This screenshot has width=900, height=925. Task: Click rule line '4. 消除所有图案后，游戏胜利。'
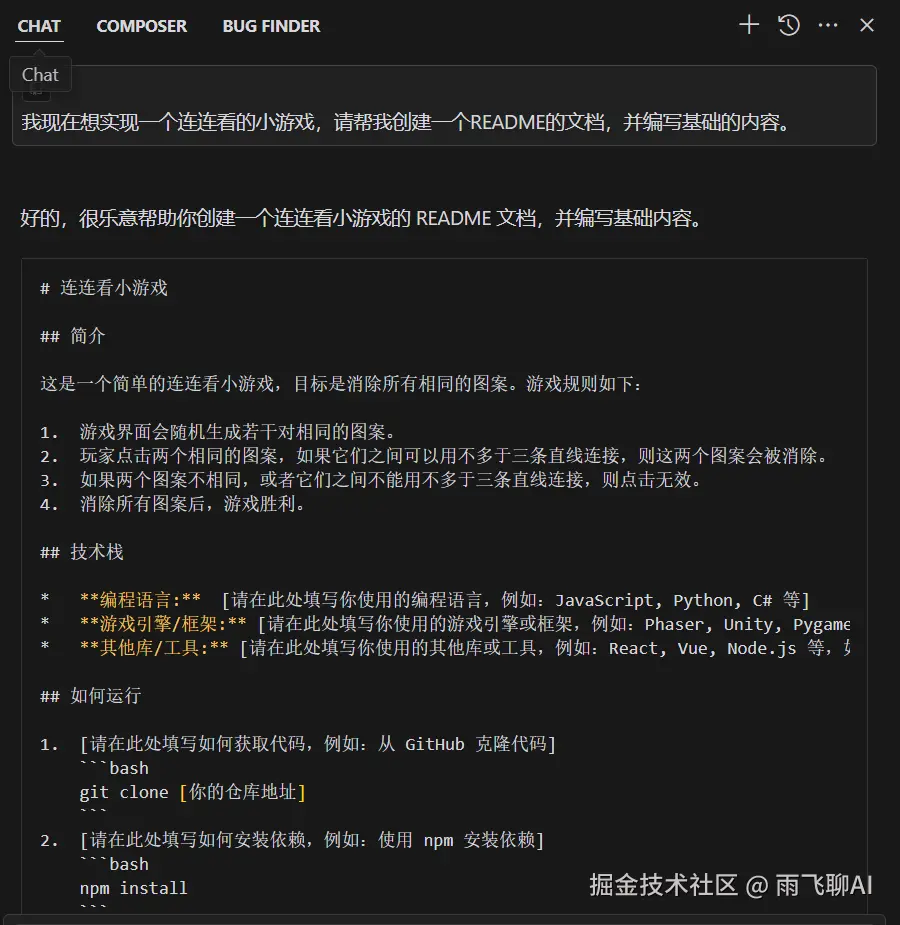pyautogui.click(x=172, y=504)
